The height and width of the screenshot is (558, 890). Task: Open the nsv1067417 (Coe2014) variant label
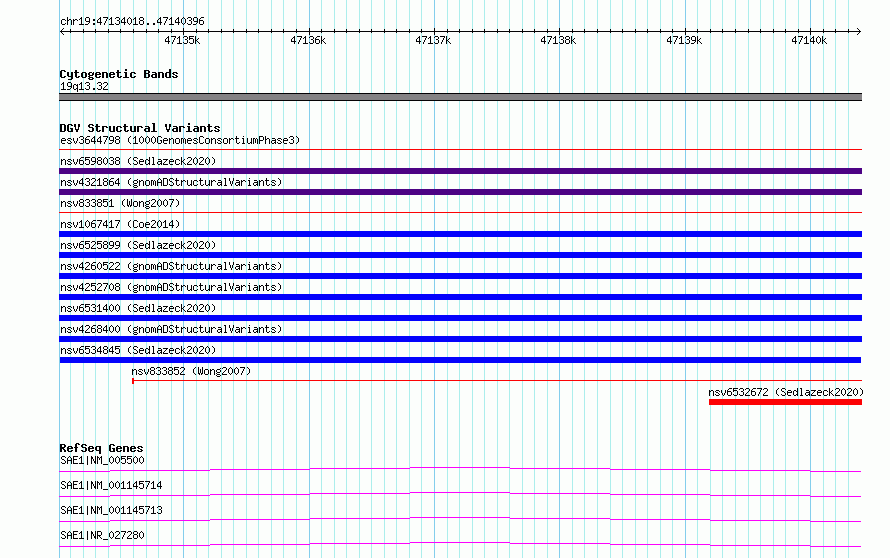tap(120, 224)
